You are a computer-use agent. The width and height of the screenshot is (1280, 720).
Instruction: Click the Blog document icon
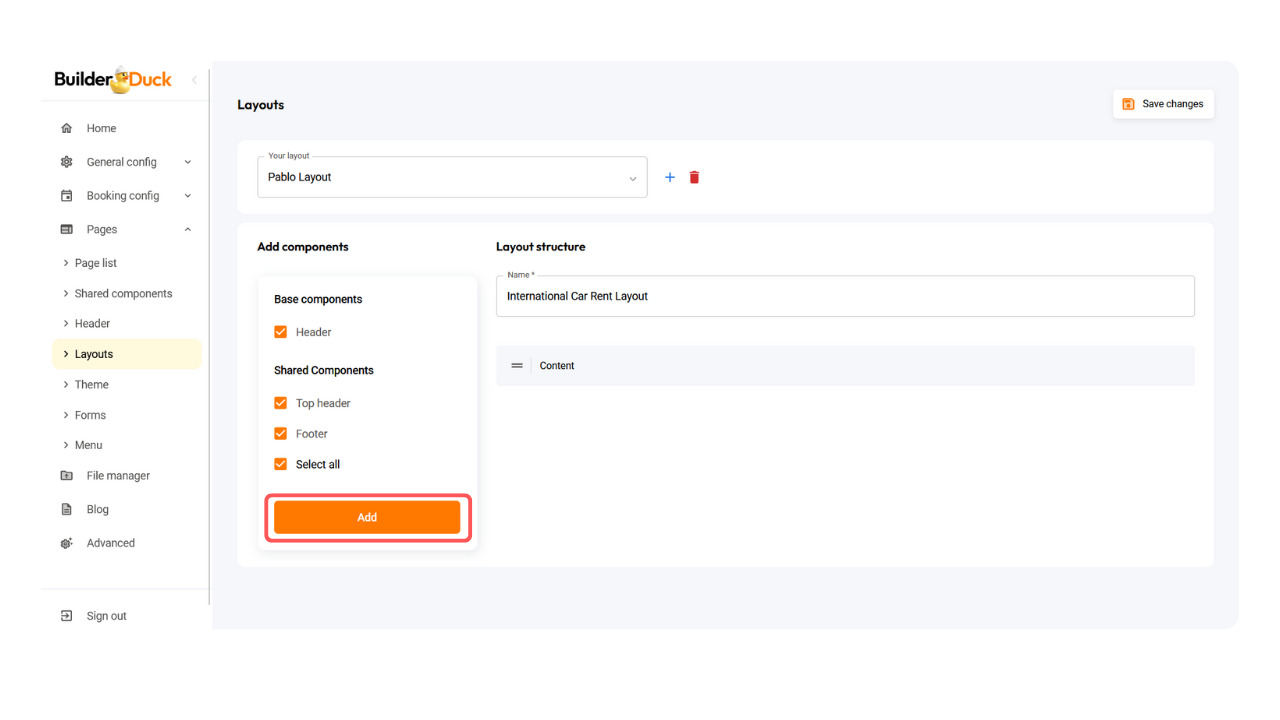[67, 509]
